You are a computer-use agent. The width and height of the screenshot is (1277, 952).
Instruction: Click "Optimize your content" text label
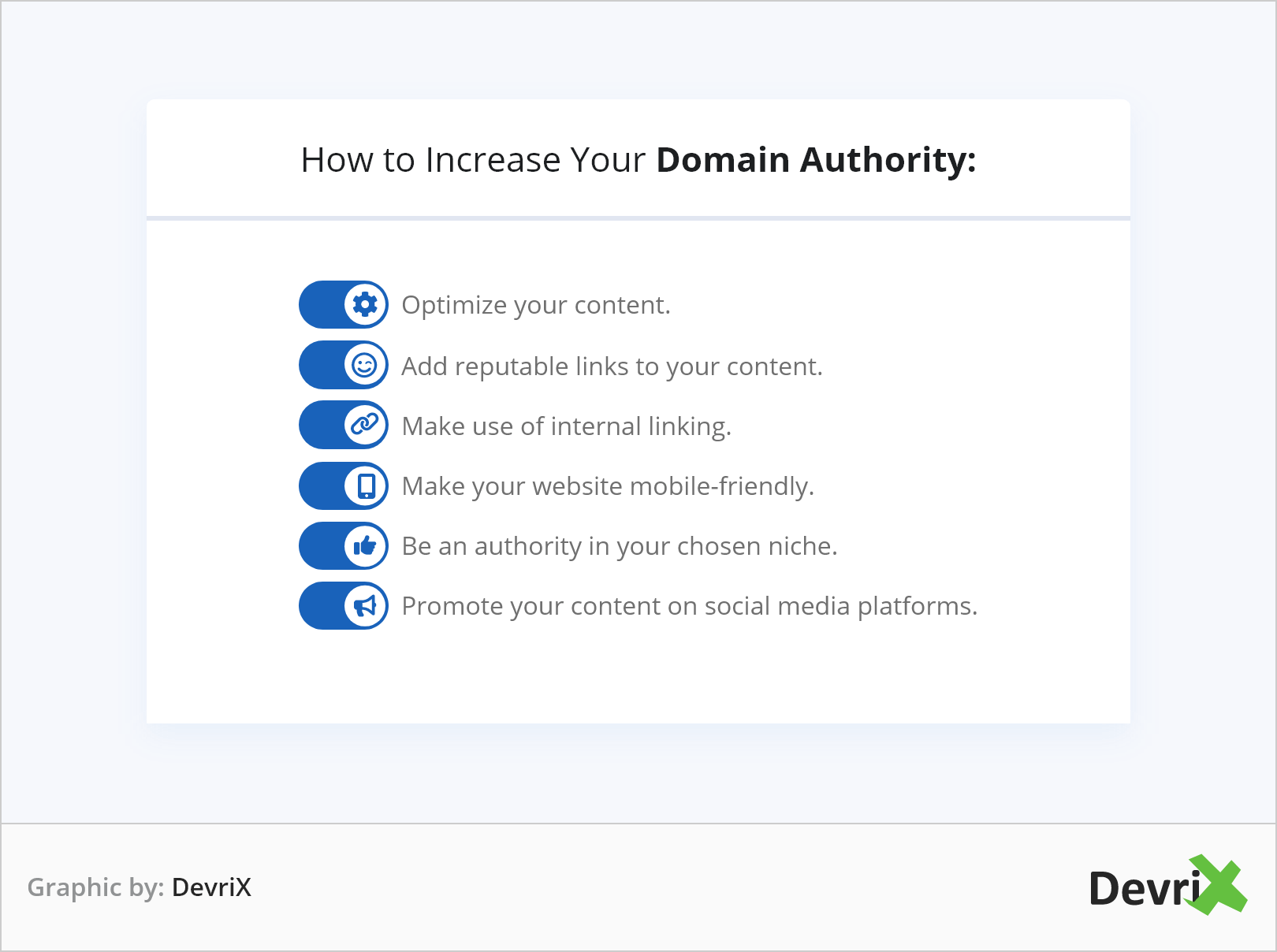click(536, 305)
